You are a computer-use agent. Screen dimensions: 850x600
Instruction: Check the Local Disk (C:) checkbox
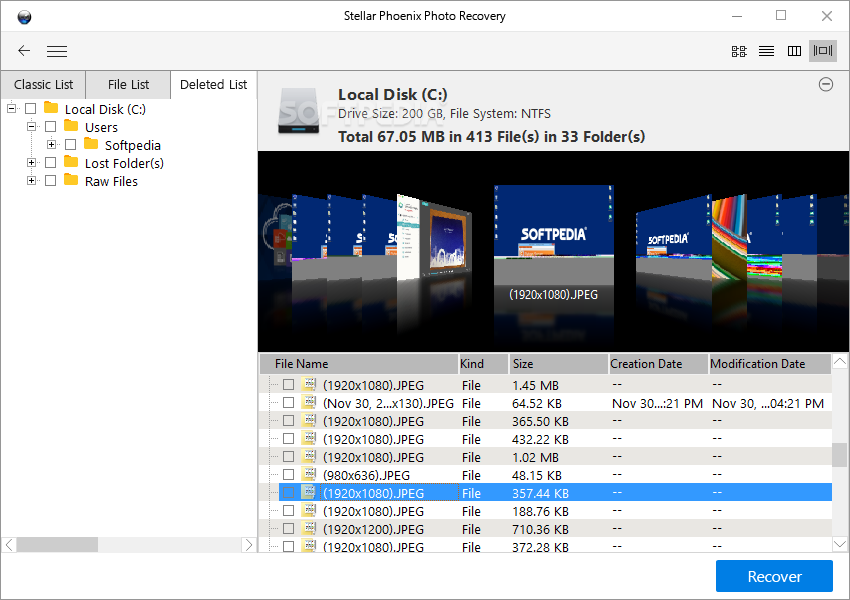pyautogui.click(x=31, y=109)
